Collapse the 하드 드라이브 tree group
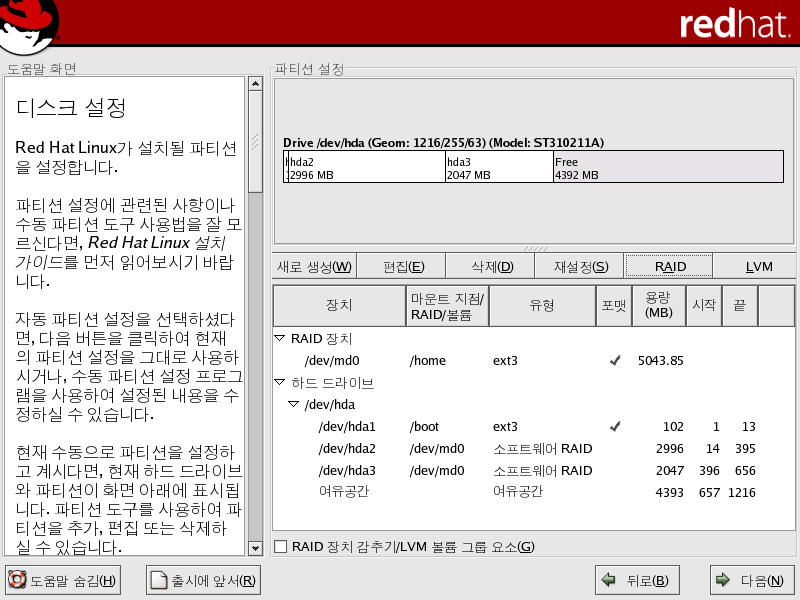Viewport: 800px width, 600px height. [280, 383]
